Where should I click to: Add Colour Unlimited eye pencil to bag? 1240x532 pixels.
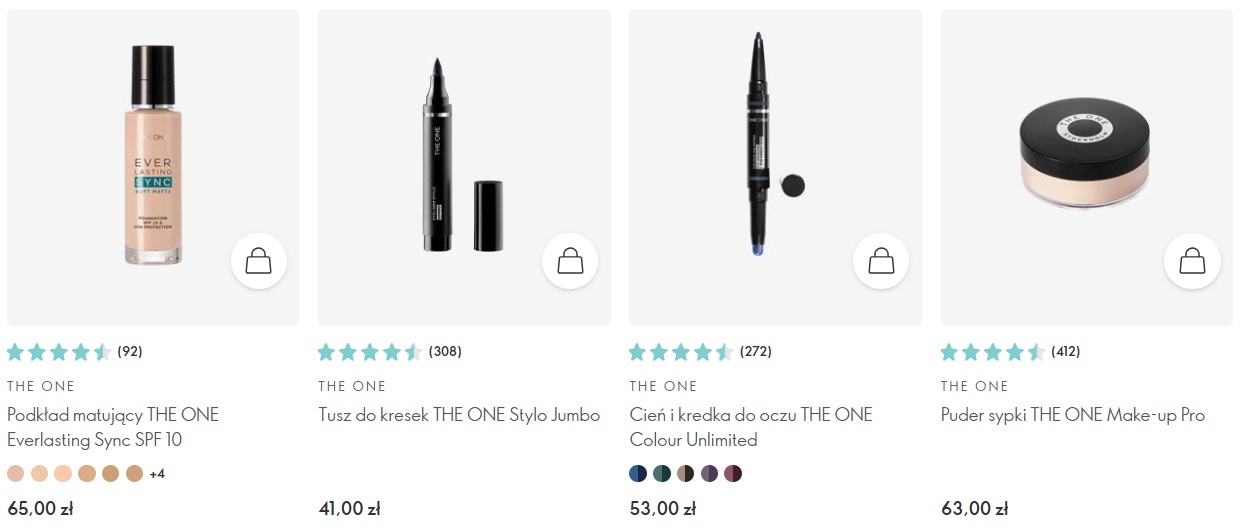881,262
